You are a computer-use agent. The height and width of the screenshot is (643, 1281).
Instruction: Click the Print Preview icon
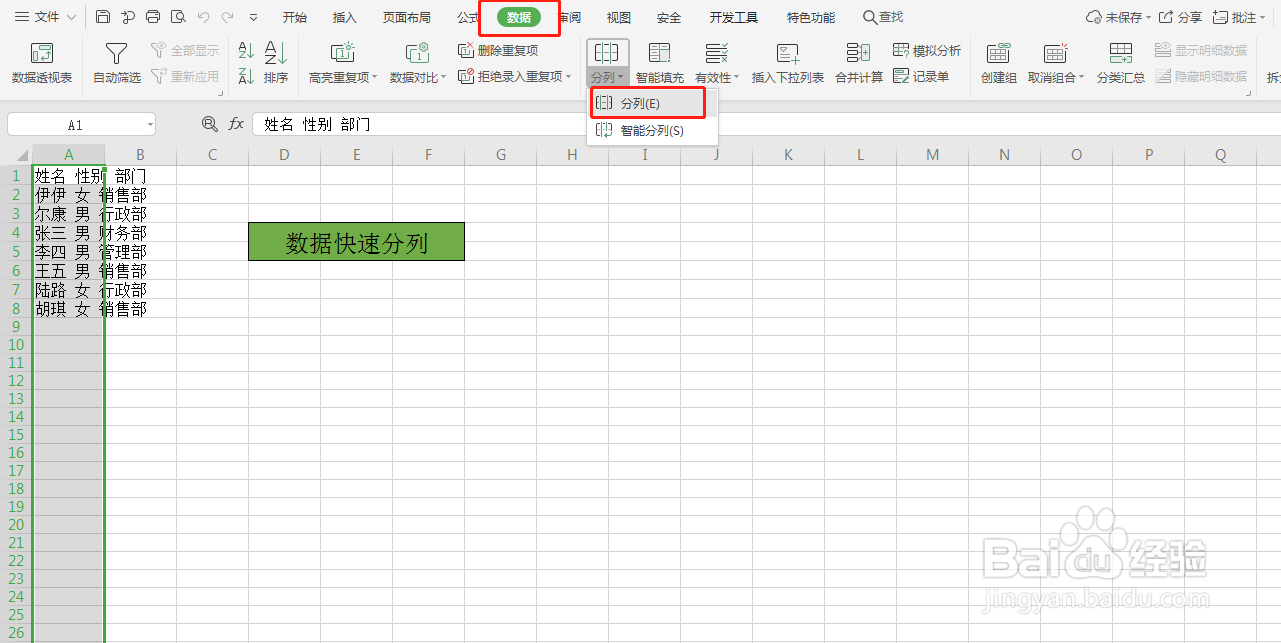(x=177, y=17)
